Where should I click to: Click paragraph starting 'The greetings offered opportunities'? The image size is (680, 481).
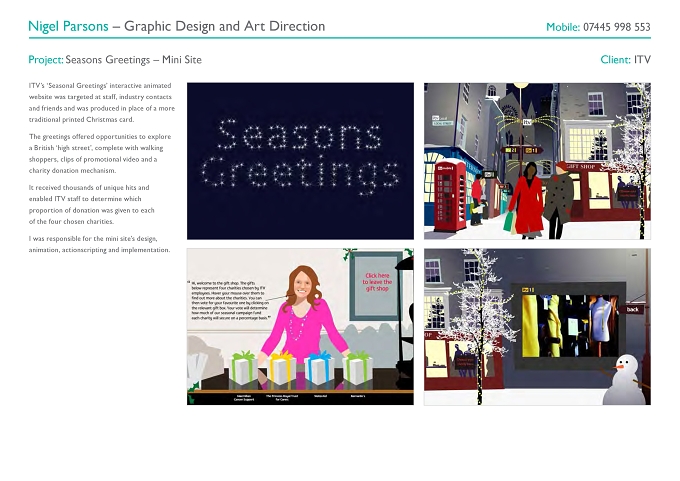tap(100, 154)
